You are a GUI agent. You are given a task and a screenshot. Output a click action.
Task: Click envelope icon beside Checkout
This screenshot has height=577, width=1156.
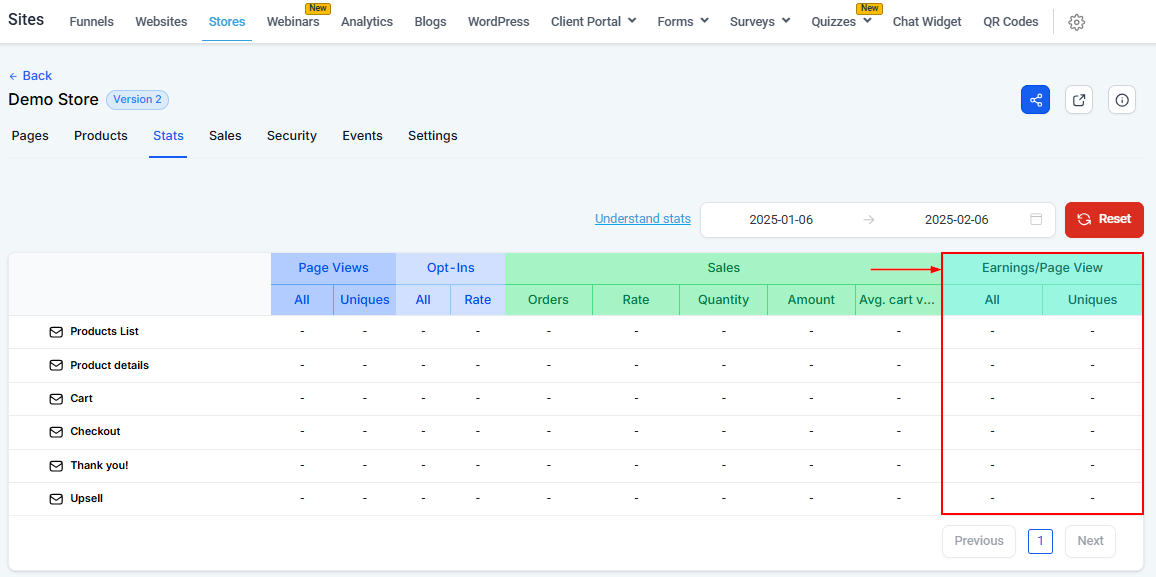(56, 432)
